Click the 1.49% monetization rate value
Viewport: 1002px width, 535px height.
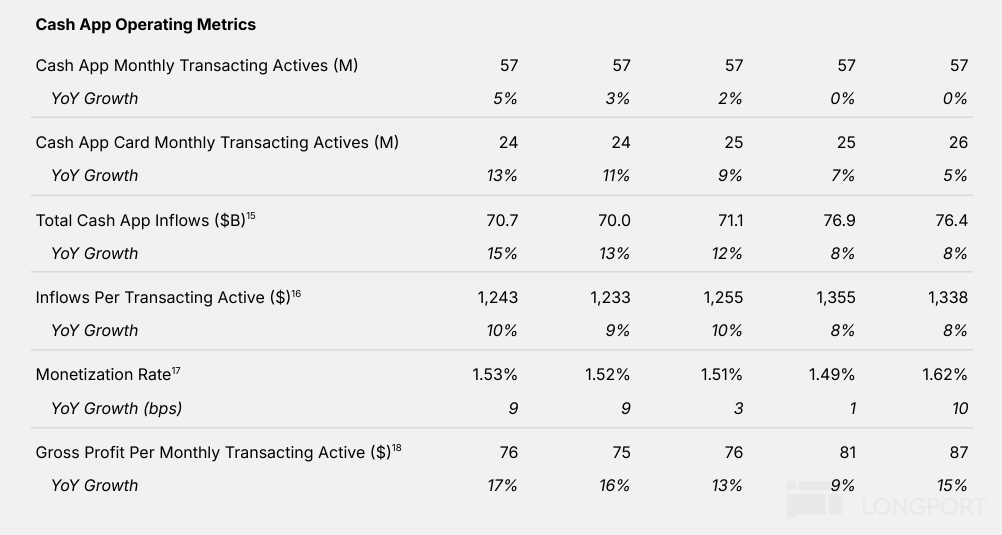[832, 375]
